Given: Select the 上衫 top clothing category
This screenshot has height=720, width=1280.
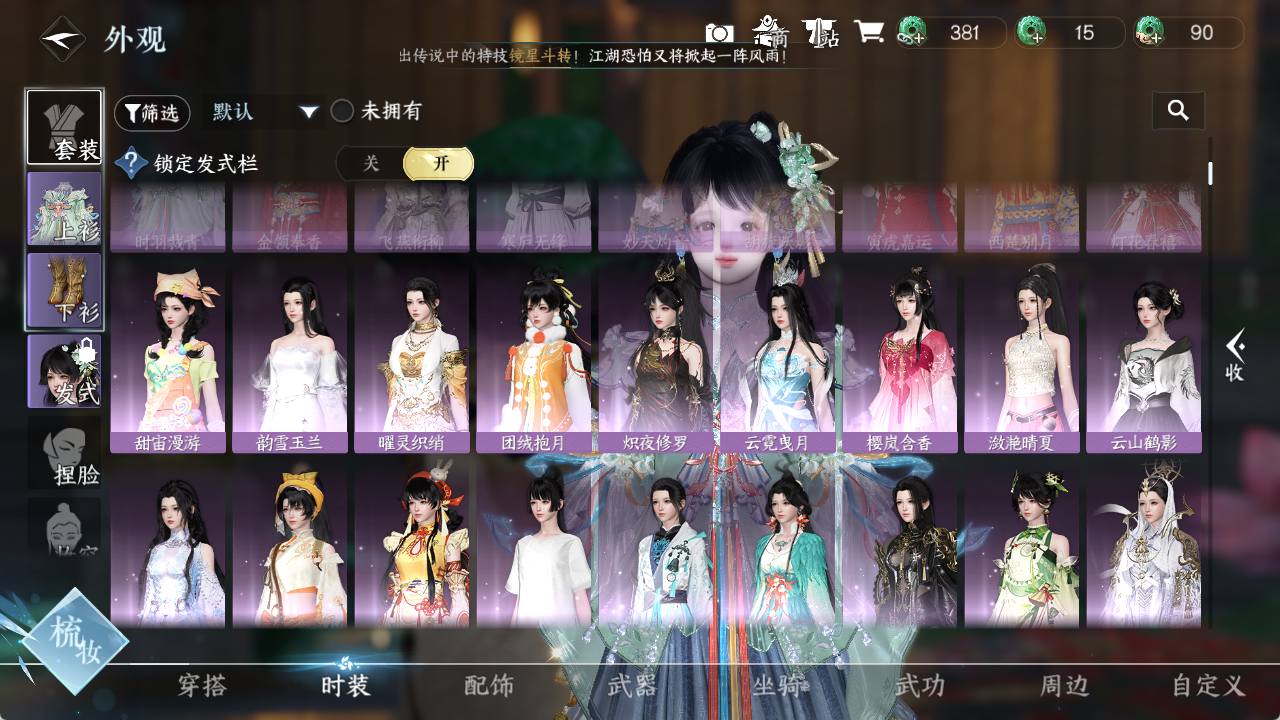Looking at the screenshot, I should pos(64,208).
